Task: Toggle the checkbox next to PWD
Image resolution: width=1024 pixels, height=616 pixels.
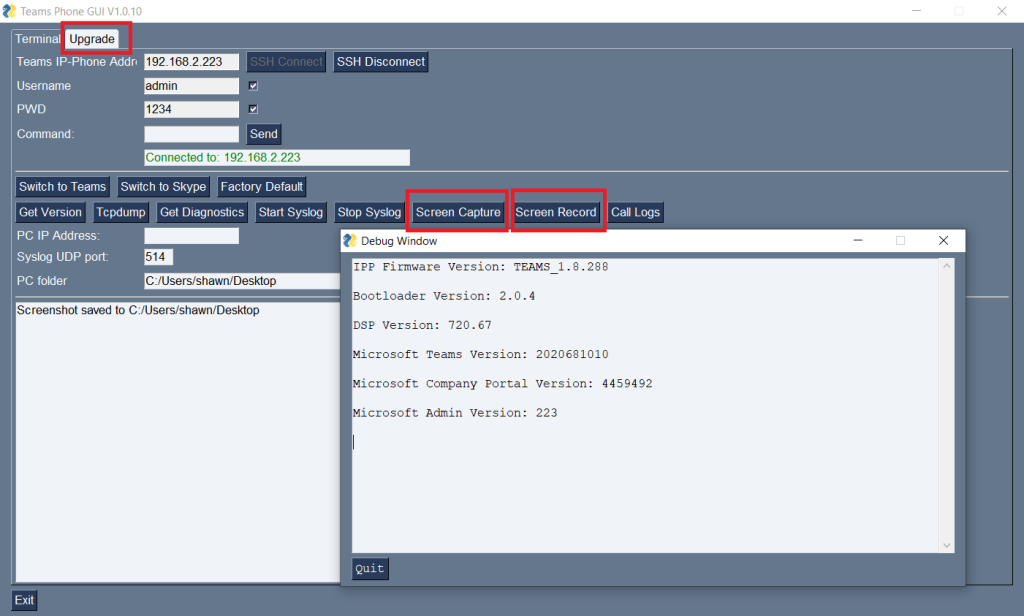Action: (253, 109)
